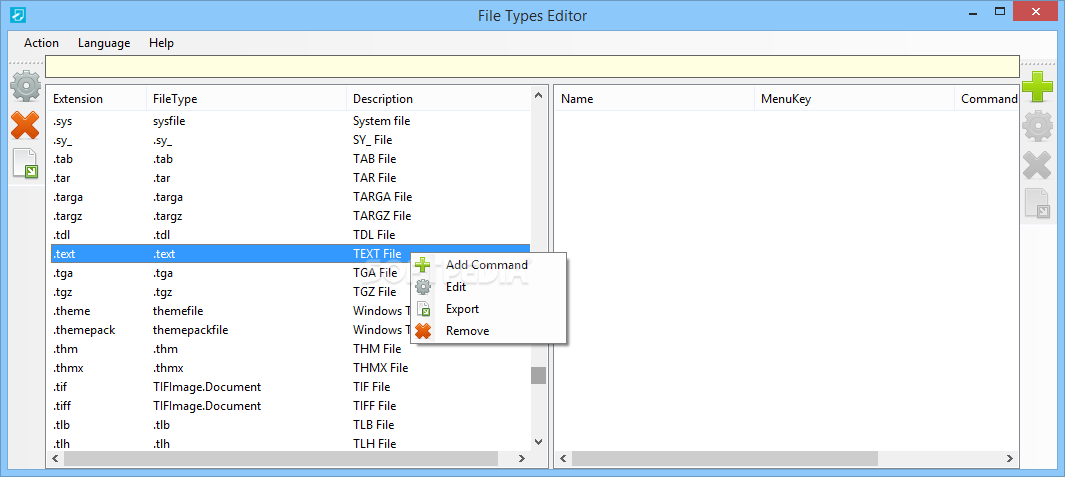This screenshot has height=477, width=1065.
Task: Select the .theme extension row
Action: tap(231, 311)
